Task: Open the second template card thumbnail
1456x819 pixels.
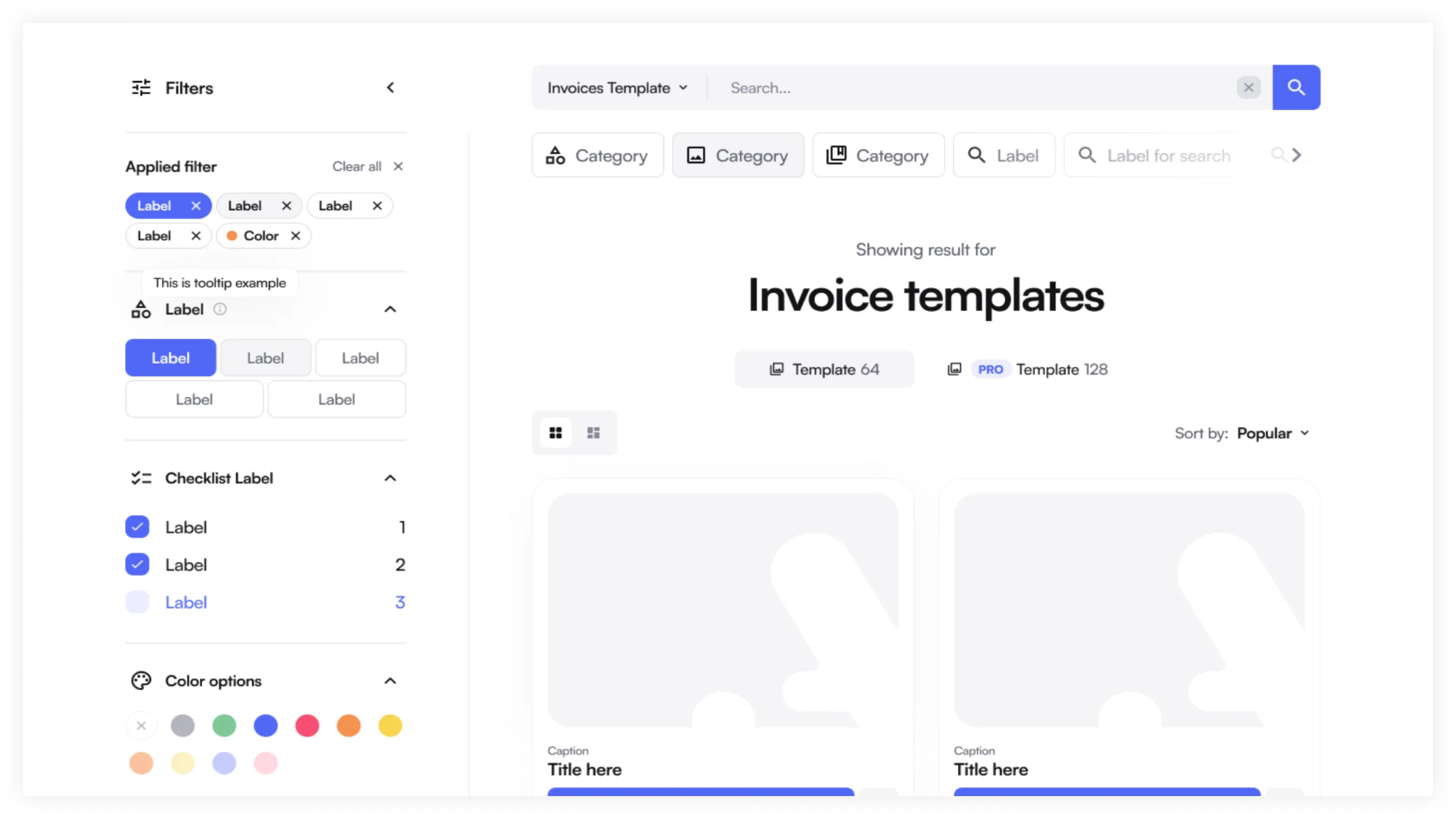Action: (1130, 610)
